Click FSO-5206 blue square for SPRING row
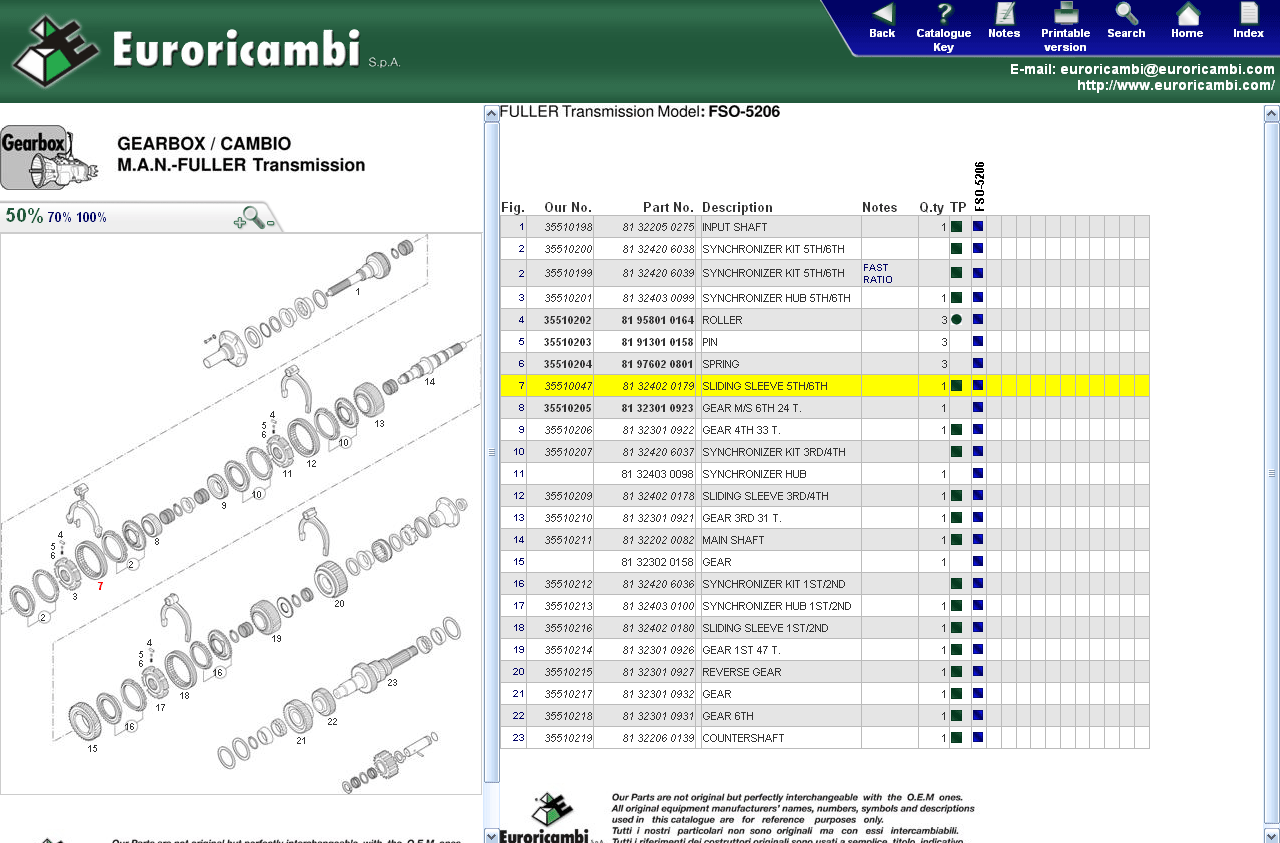 coord(978,364)
